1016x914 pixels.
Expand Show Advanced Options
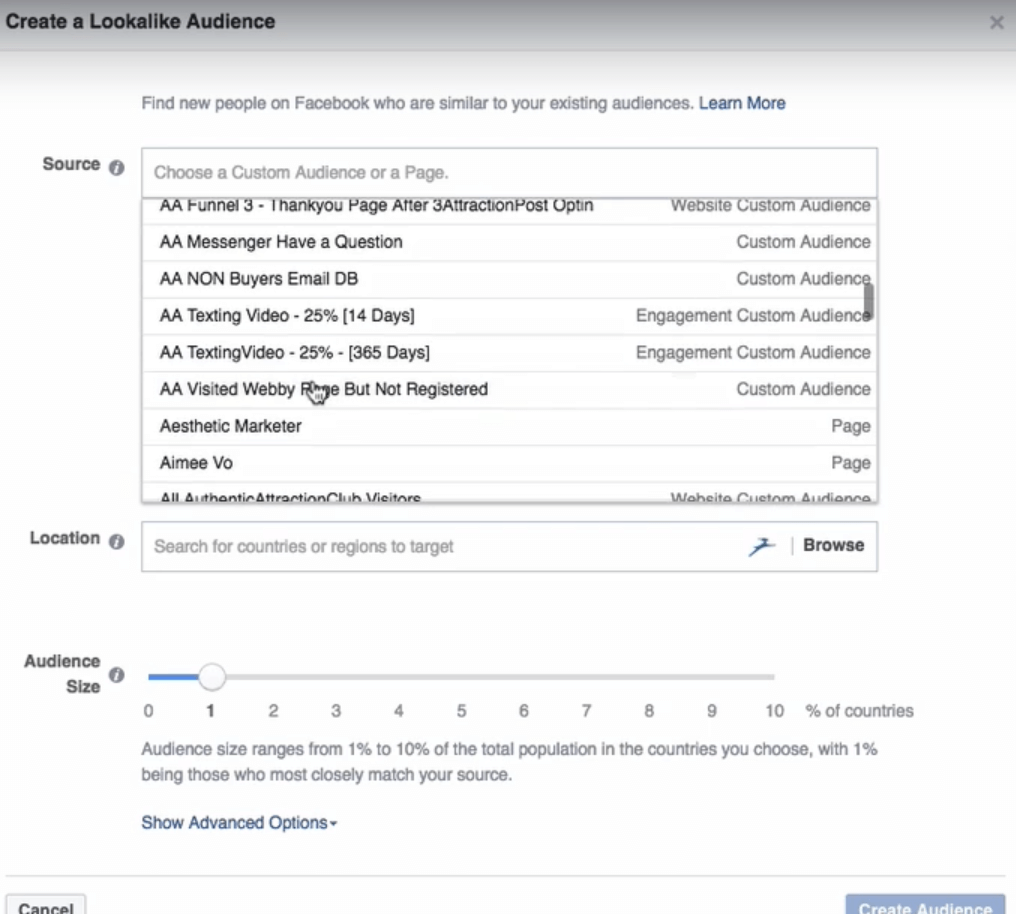coord(234,823)
